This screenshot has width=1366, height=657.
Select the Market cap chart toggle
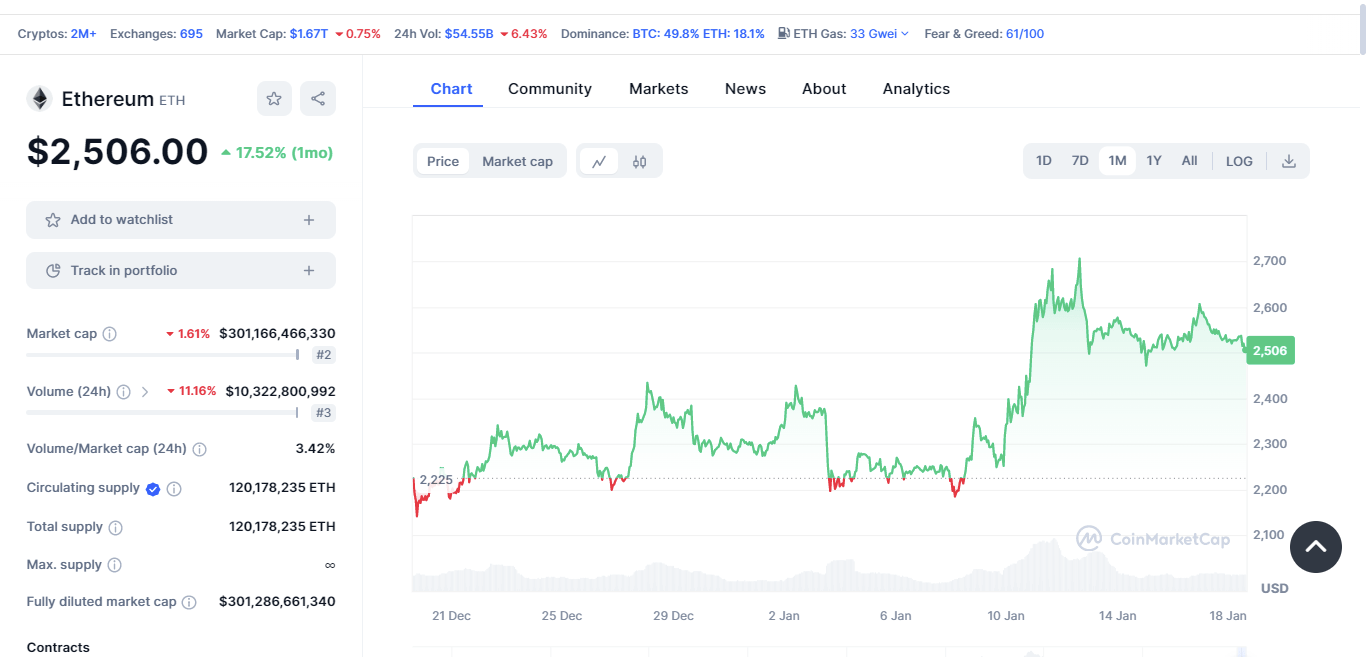pos(517,161)
